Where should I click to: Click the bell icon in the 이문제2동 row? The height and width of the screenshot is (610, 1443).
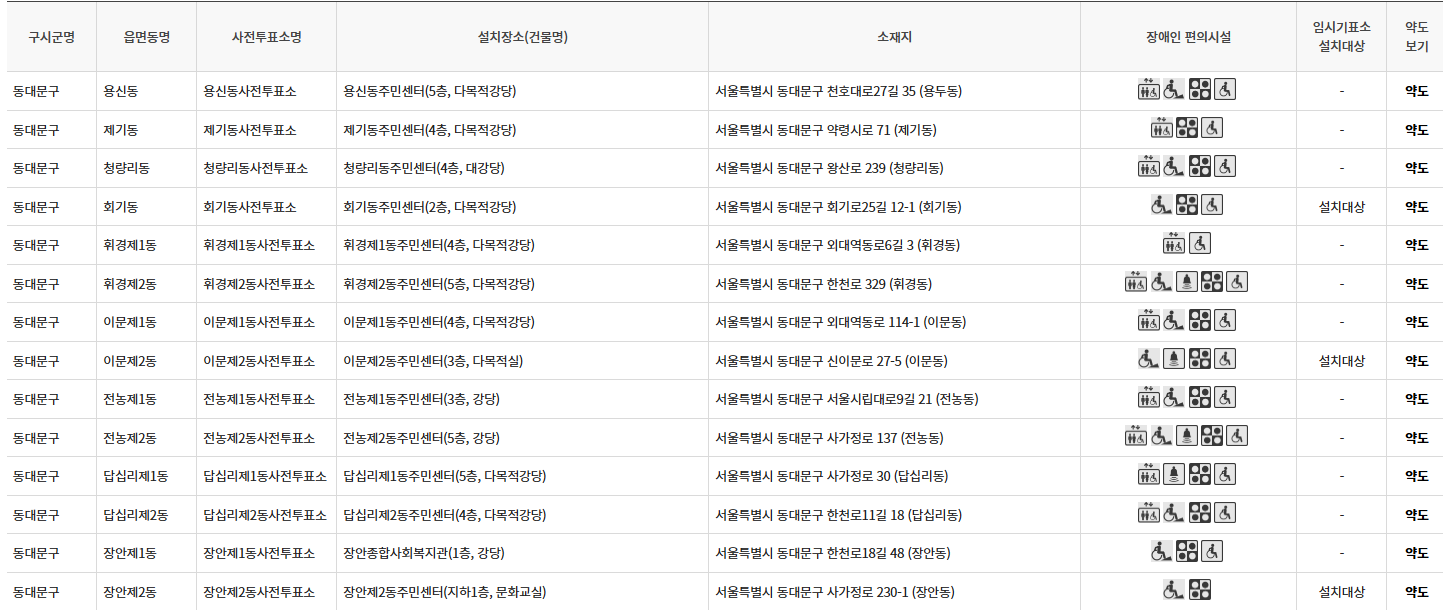click(x=1174, y=359)
